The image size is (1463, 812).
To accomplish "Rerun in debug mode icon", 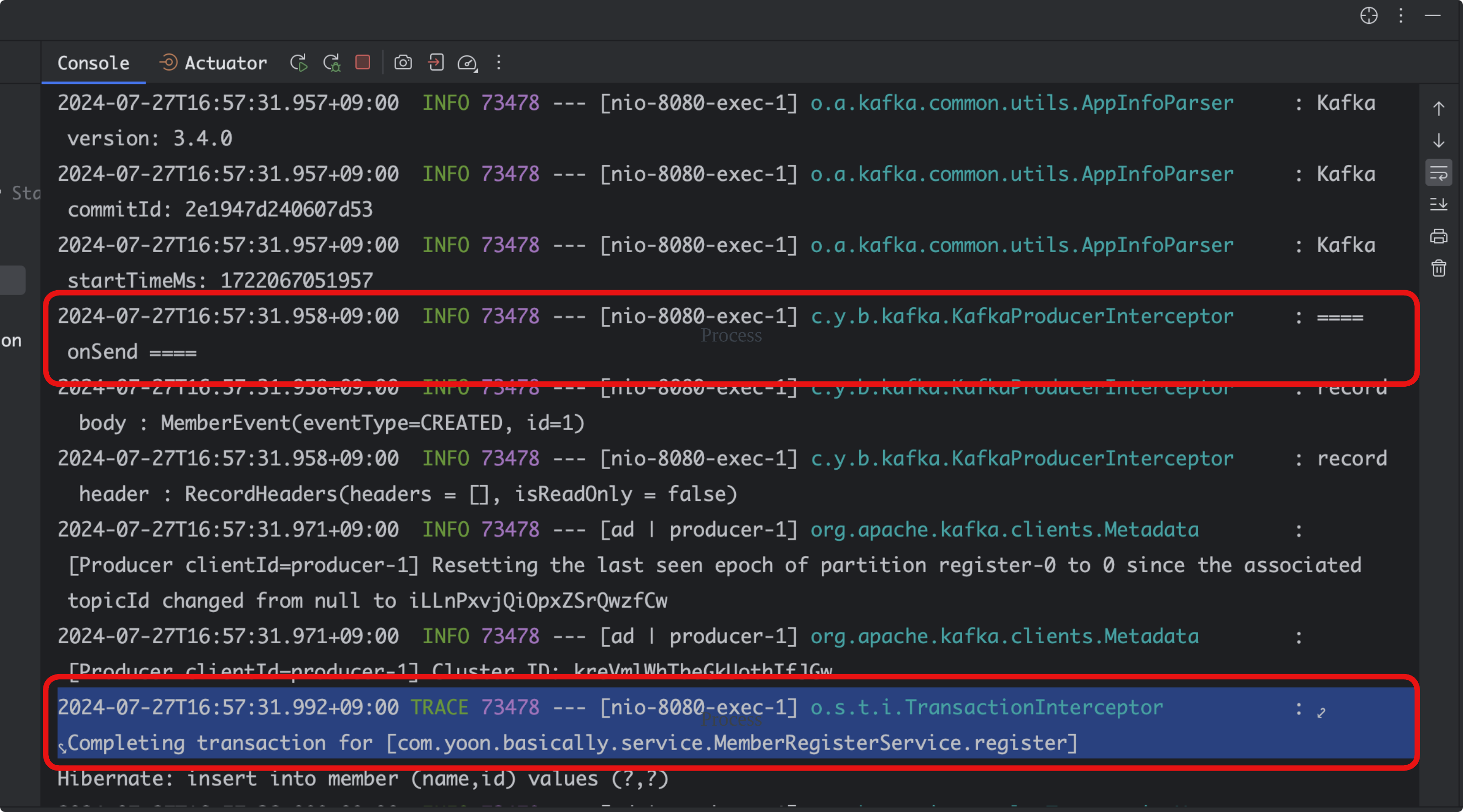I will [x=332, y=62].
